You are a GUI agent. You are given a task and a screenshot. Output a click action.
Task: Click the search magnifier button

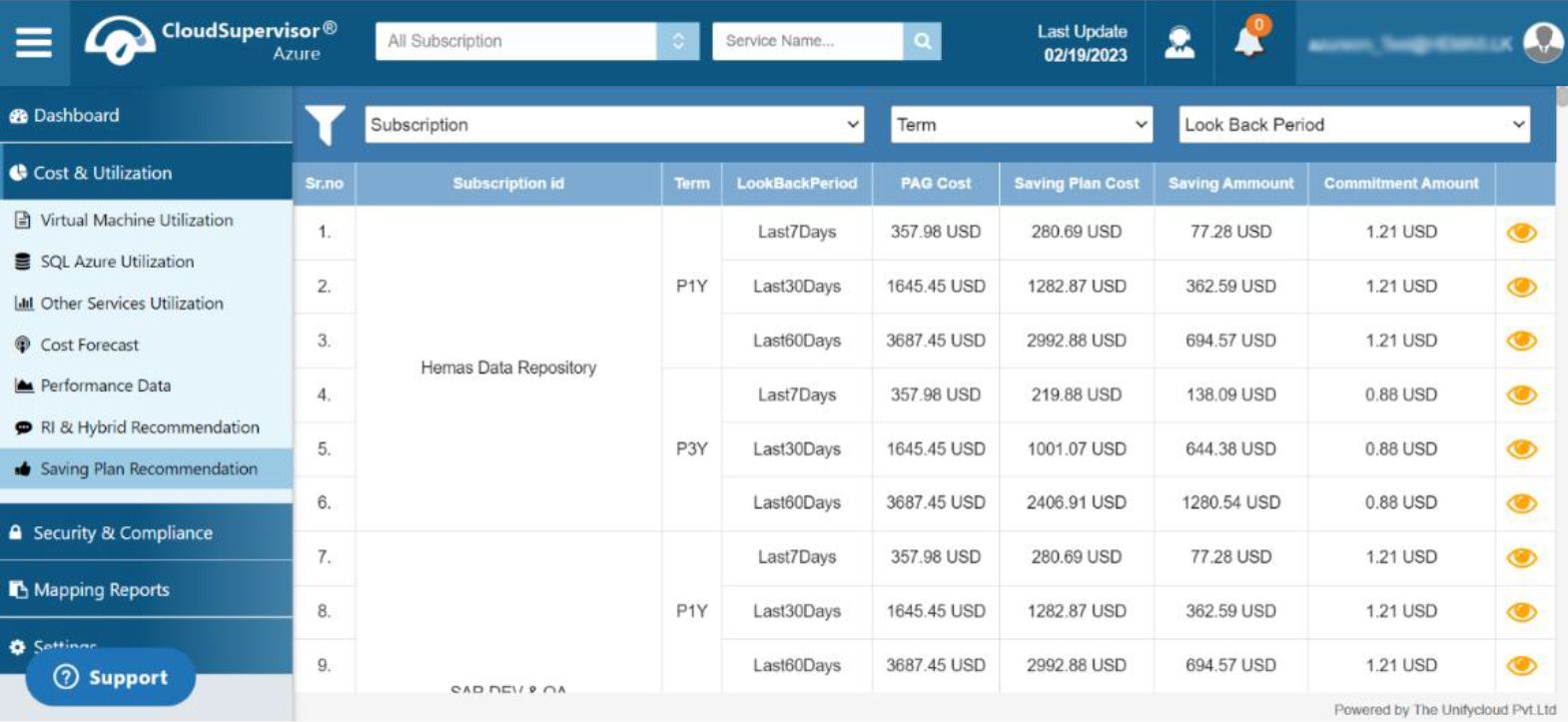point(922,41)
